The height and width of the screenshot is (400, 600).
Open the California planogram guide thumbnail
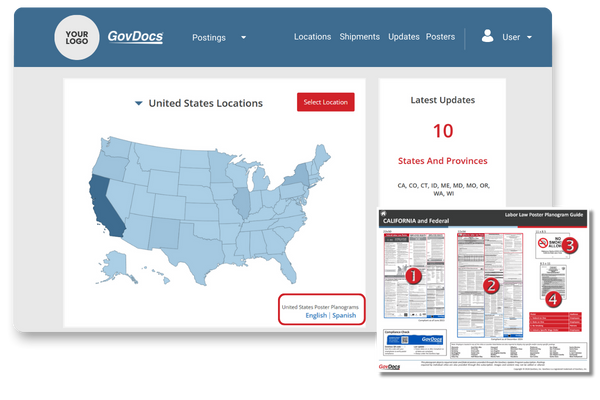coord(484,292)
